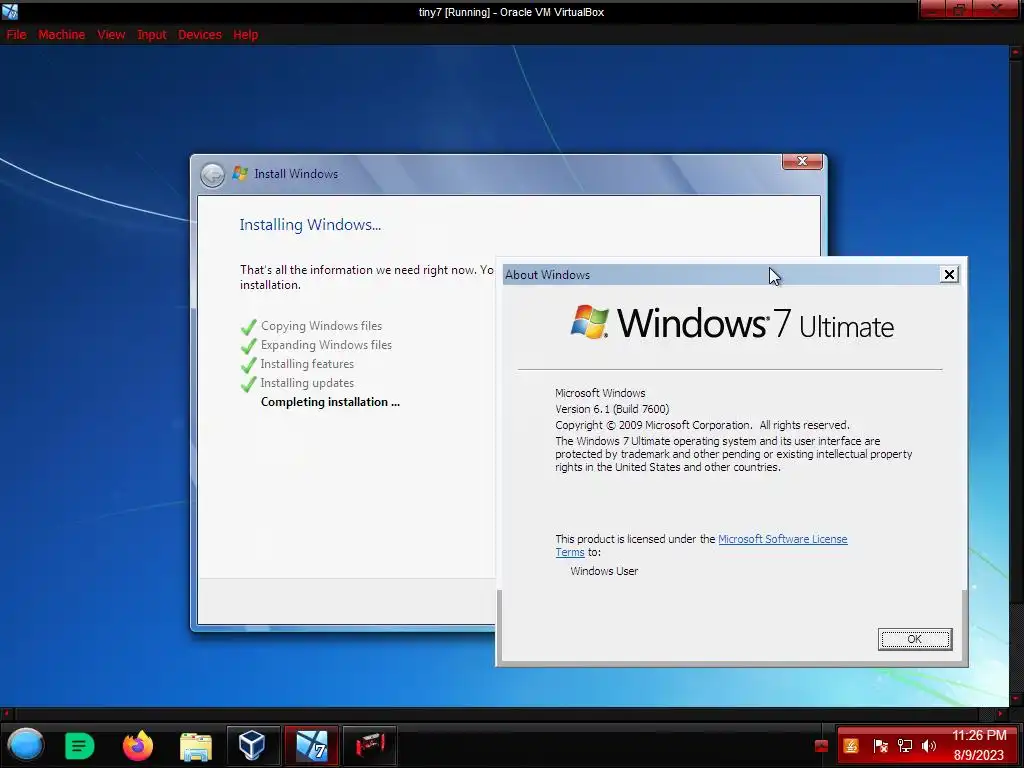Launch Firefox from the taskbar
The image size is (1024, 768).
tap(138, 746)
